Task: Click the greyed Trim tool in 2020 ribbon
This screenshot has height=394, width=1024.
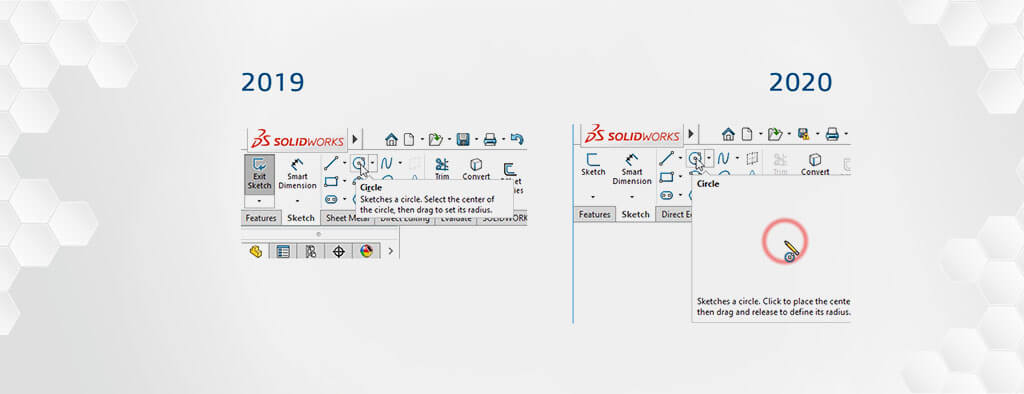Action: [x=780, y=164]
